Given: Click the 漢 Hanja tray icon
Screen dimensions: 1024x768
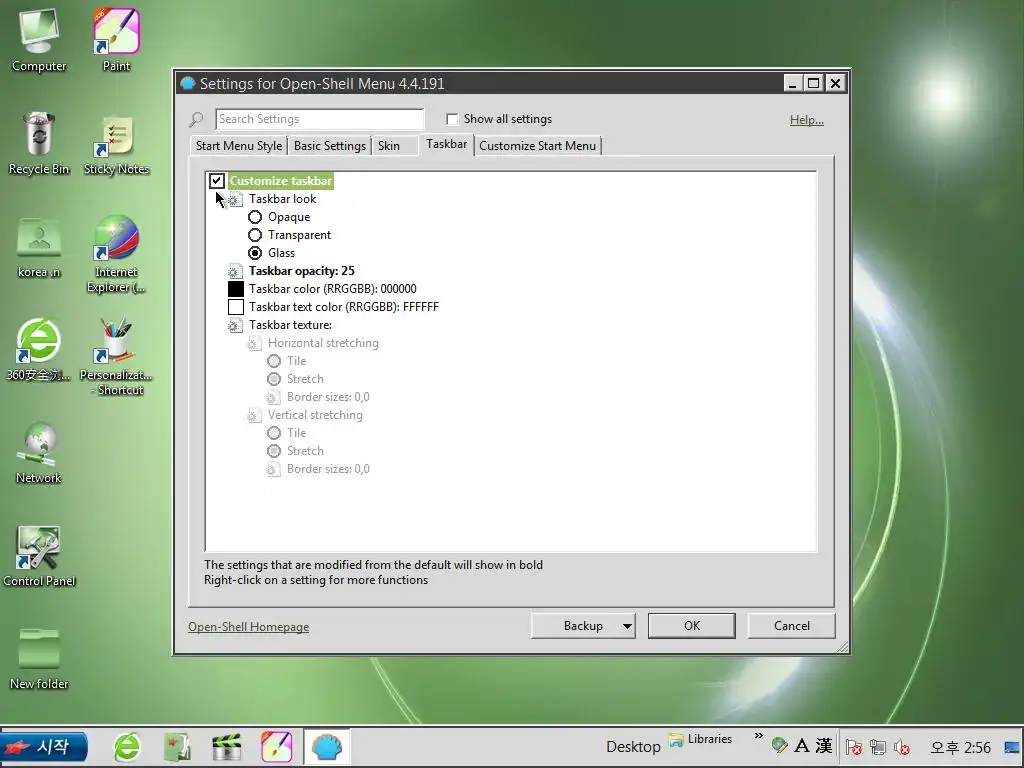Looking at the screenshot, I should pyautogui.click(x=824, y=746).
